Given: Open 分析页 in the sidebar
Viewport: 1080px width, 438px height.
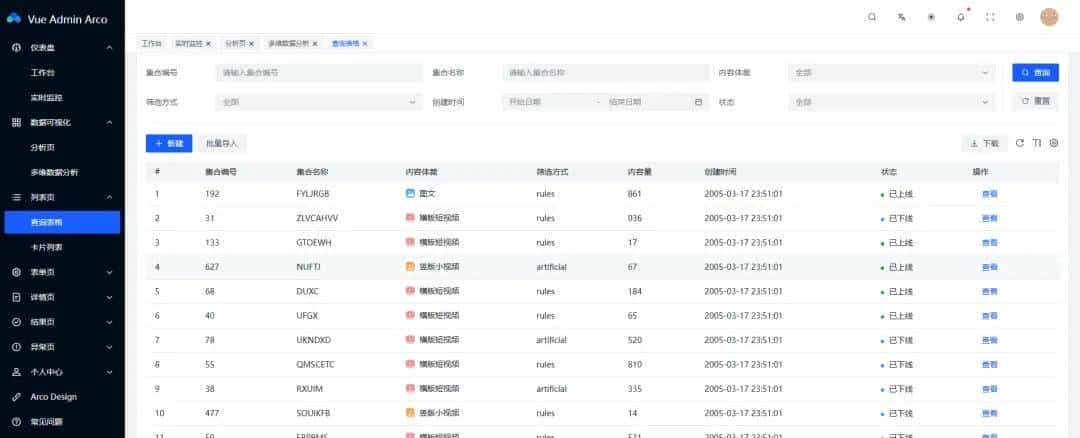Looking at the screenshot, I should [43, 147].
